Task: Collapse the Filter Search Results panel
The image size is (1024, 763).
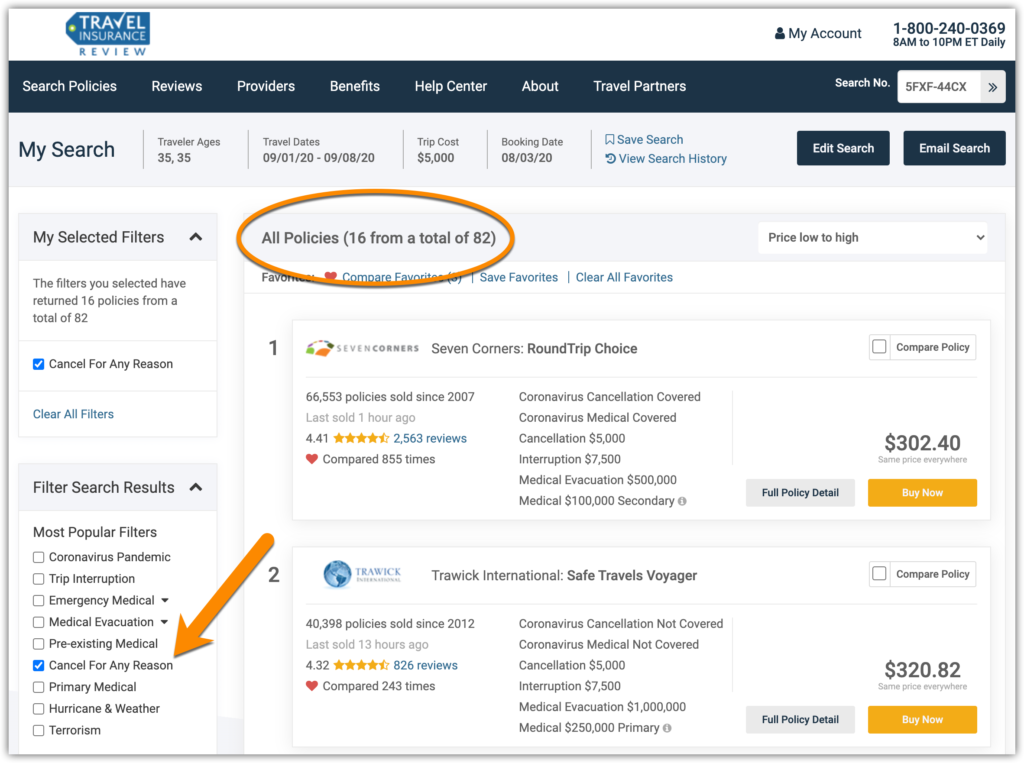Action: 195,487
